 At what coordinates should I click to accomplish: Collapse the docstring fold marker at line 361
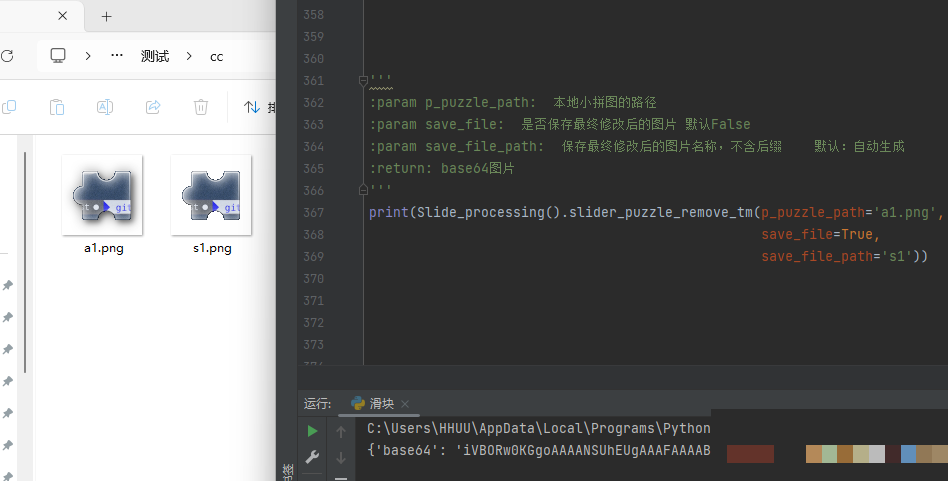pyautogui.click(x=363, y=80)
